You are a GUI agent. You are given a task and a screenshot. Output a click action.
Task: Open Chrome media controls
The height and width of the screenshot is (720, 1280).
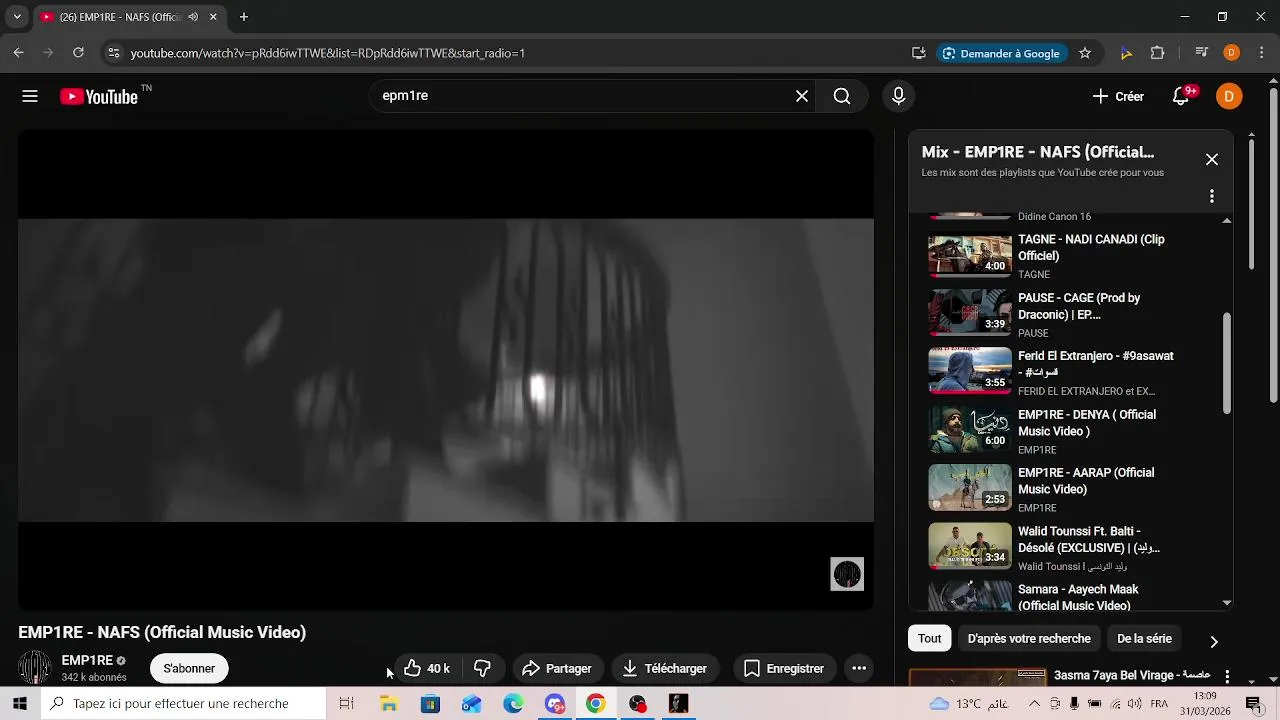[x=1202, y=53]
